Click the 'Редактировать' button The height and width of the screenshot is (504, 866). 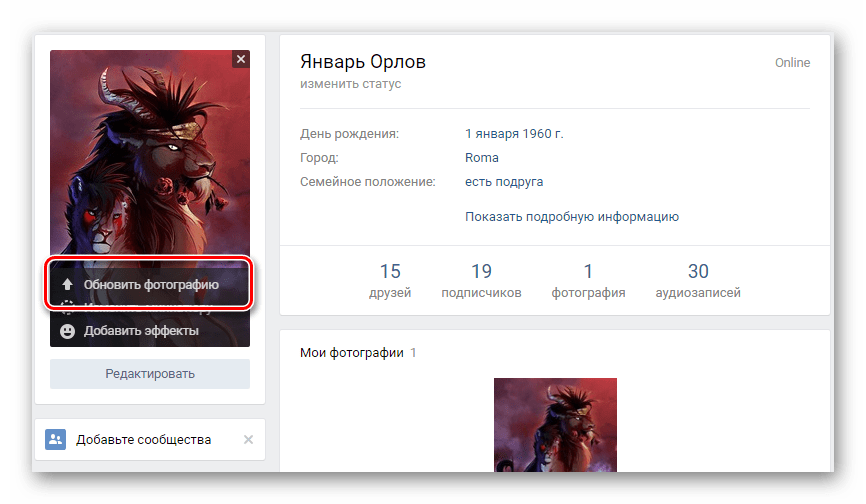150,374
